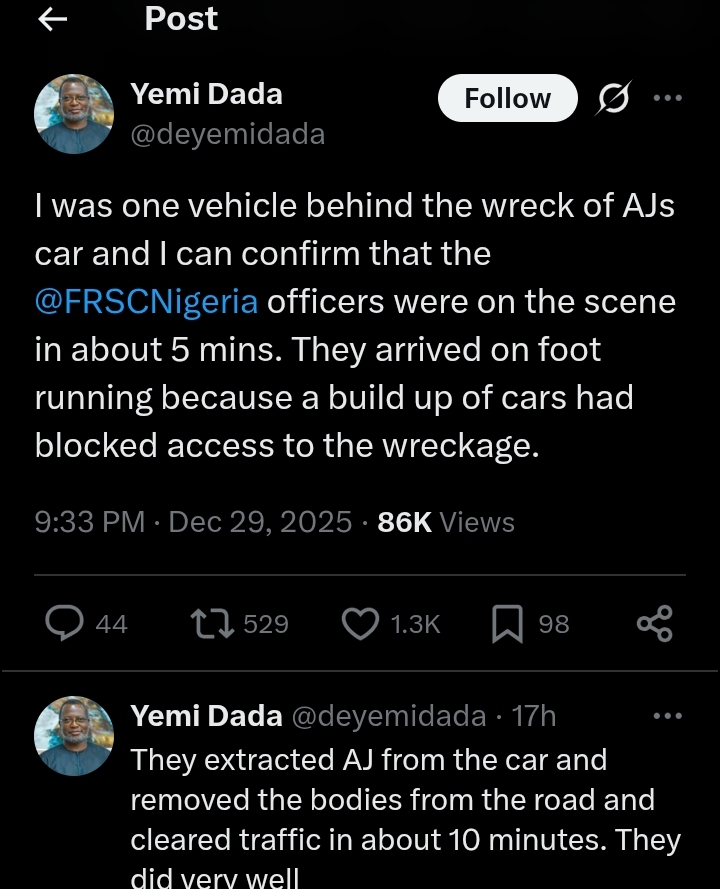Viewport: 720px width, 889px height.
Task: Tap the share icon
Action: click(655, 624)
